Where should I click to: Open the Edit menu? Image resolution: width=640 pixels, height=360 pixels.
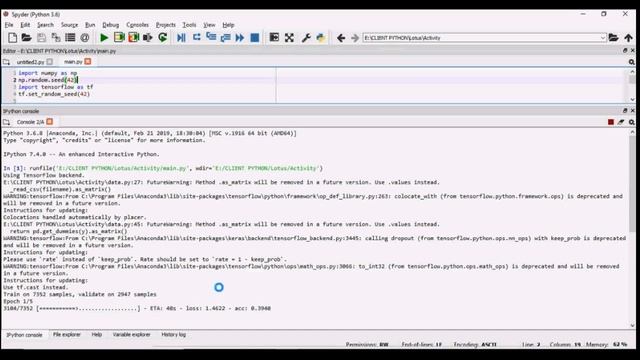pos(25,25)
